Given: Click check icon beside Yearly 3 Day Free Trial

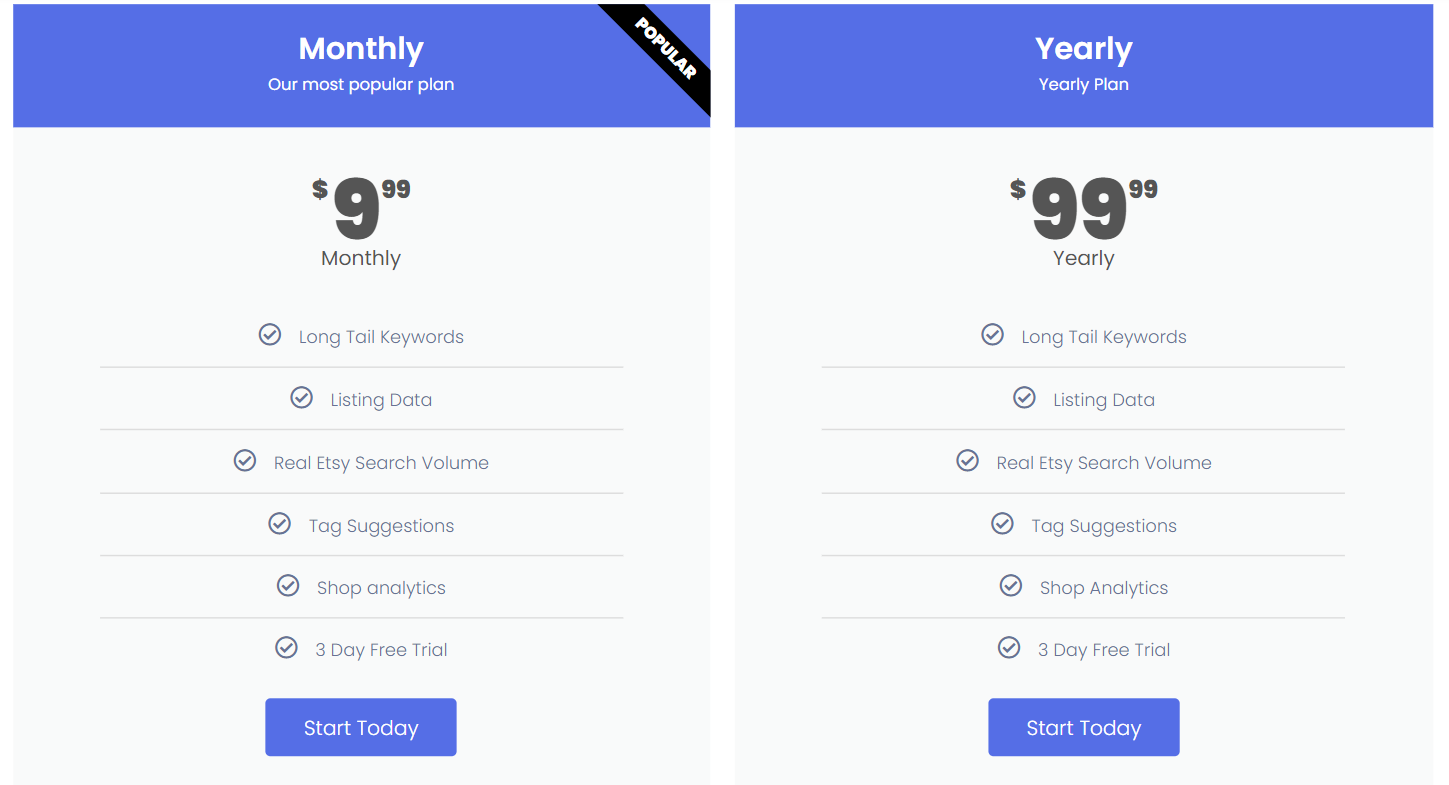Looking at the screenshot, I should (x=1009, y=648).
